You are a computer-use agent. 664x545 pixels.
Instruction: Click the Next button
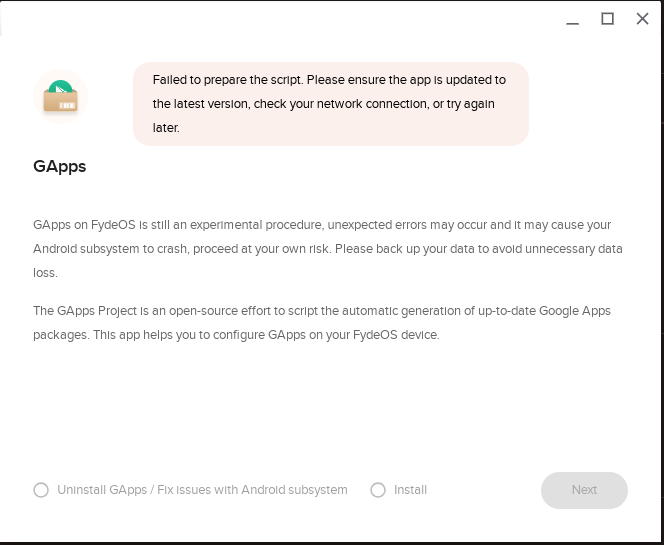point(584,490)
